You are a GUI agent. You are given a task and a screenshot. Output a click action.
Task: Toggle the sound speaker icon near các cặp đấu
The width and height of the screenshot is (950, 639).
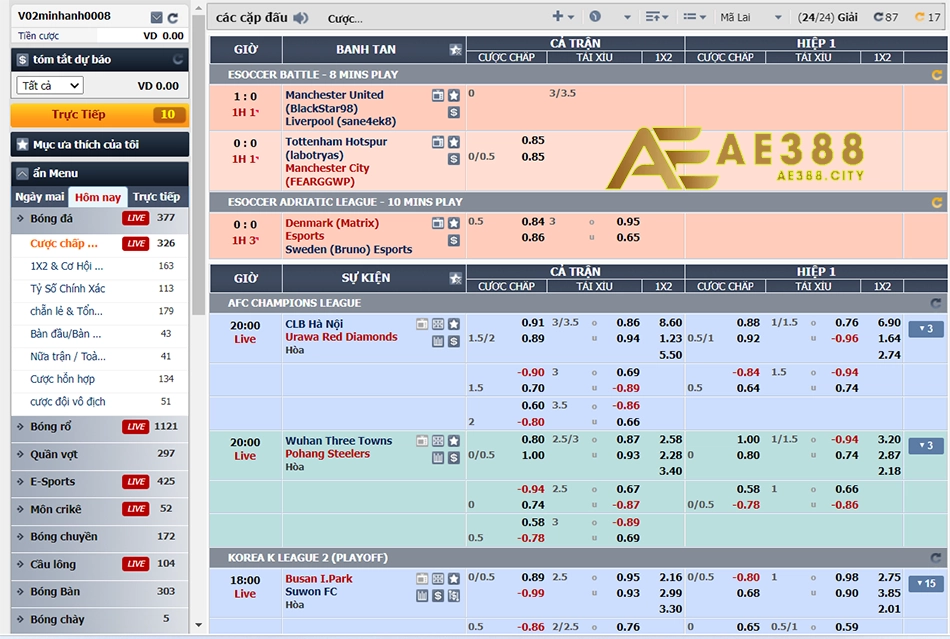(301, 18)
